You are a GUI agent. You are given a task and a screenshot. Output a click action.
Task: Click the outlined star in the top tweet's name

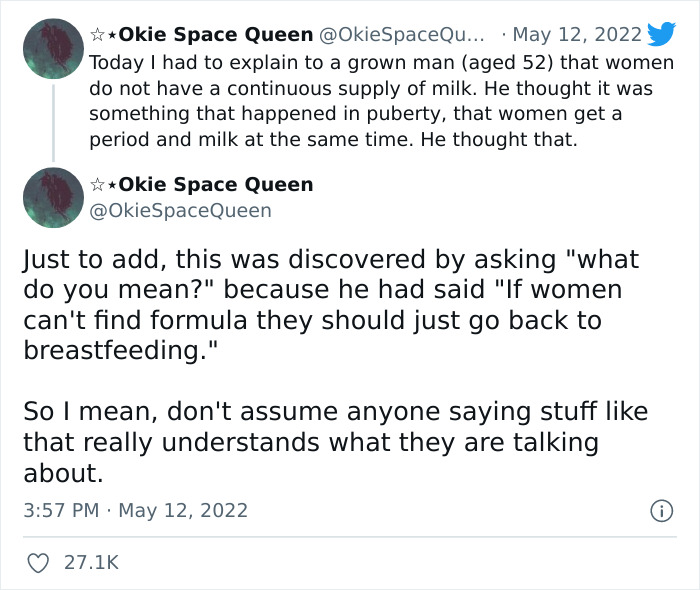coord(97,35)
